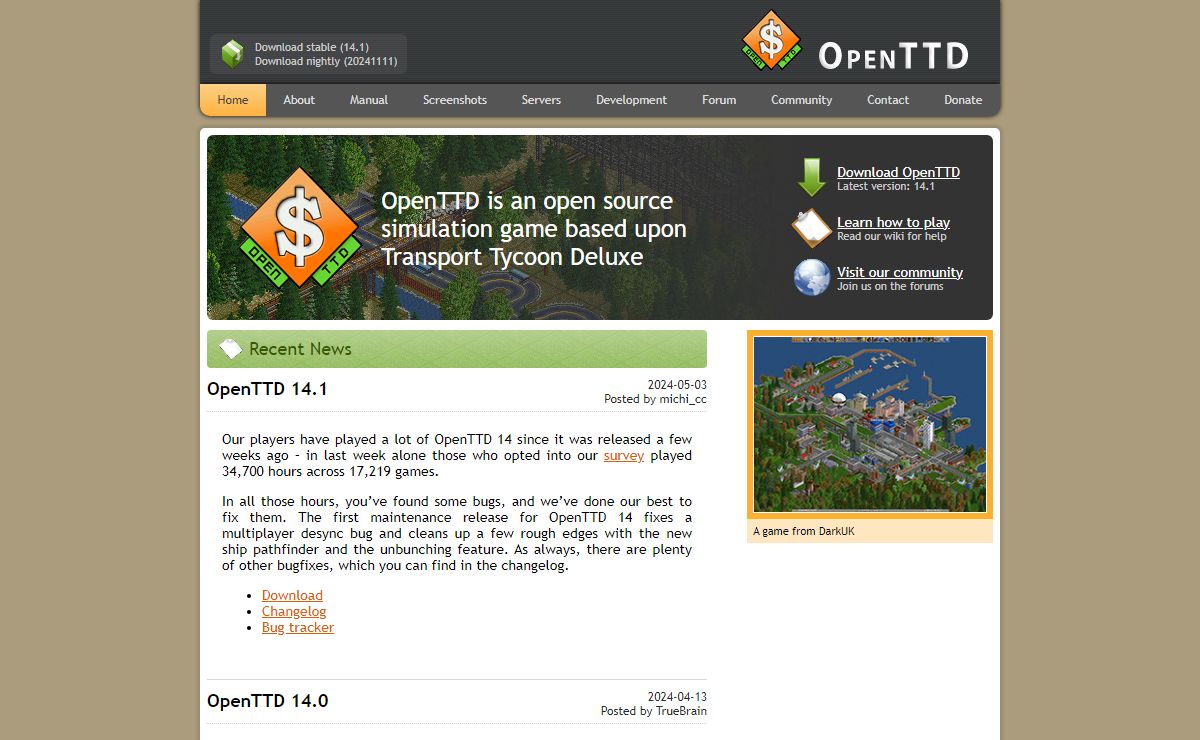
Task: Click the banner tagline about Transport Tycoon Deluxe
Action: 534,229
